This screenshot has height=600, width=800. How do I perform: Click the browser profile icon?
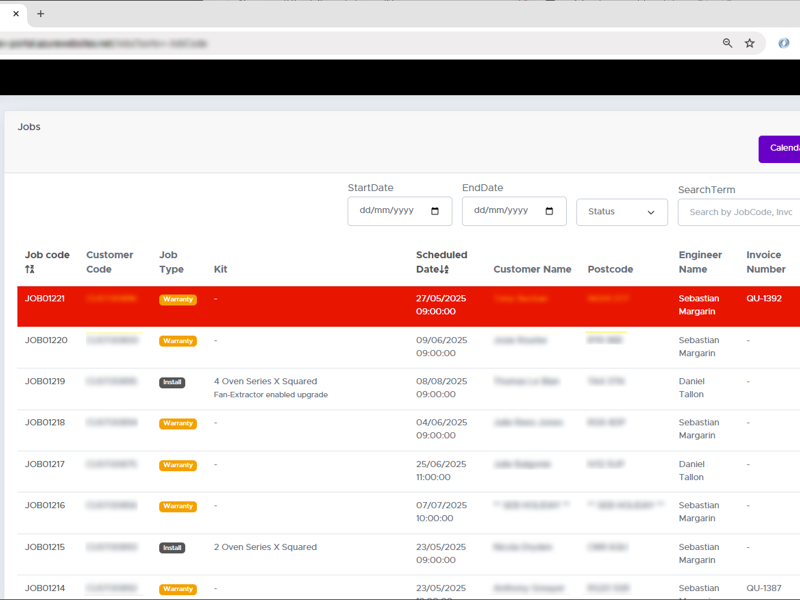(784, 43)
